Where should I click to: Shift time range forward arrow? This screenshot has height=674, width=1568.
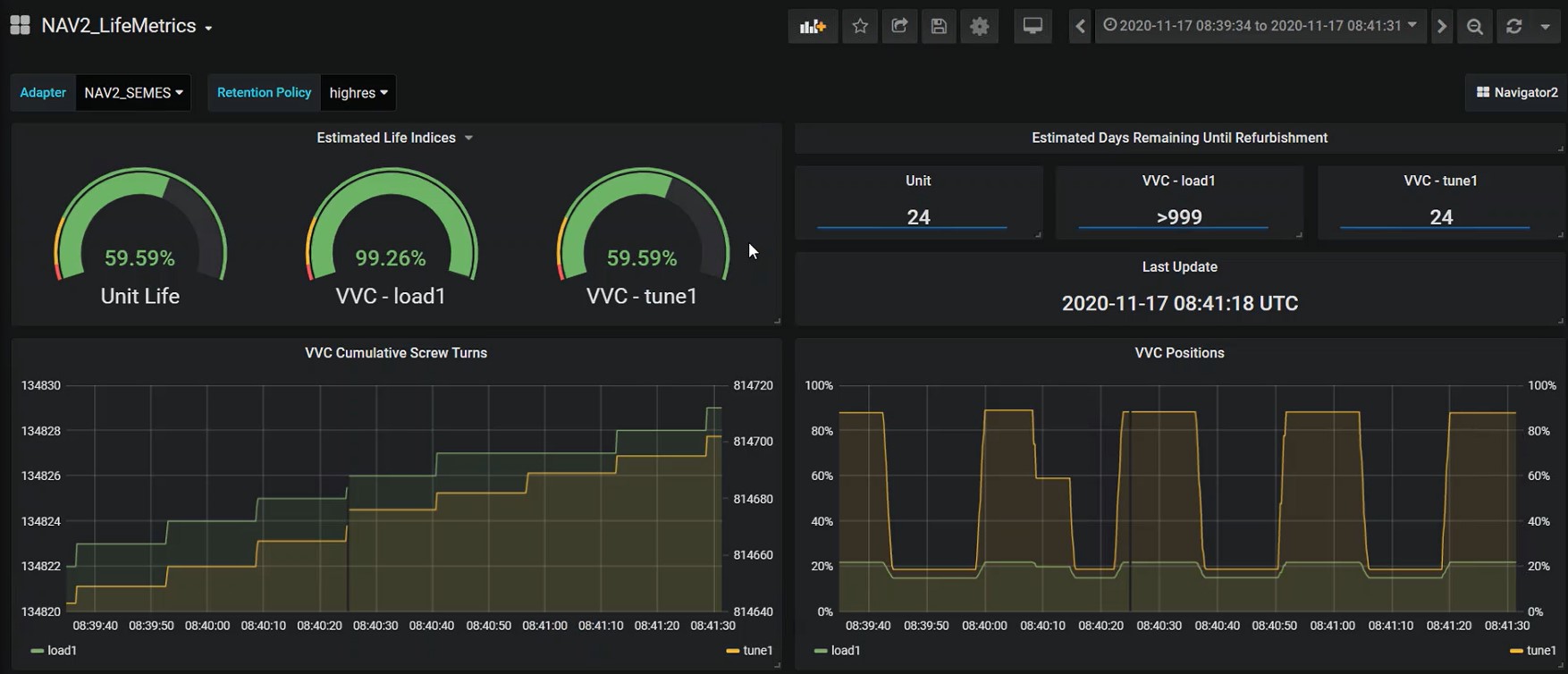click(x=1441, y=27)
